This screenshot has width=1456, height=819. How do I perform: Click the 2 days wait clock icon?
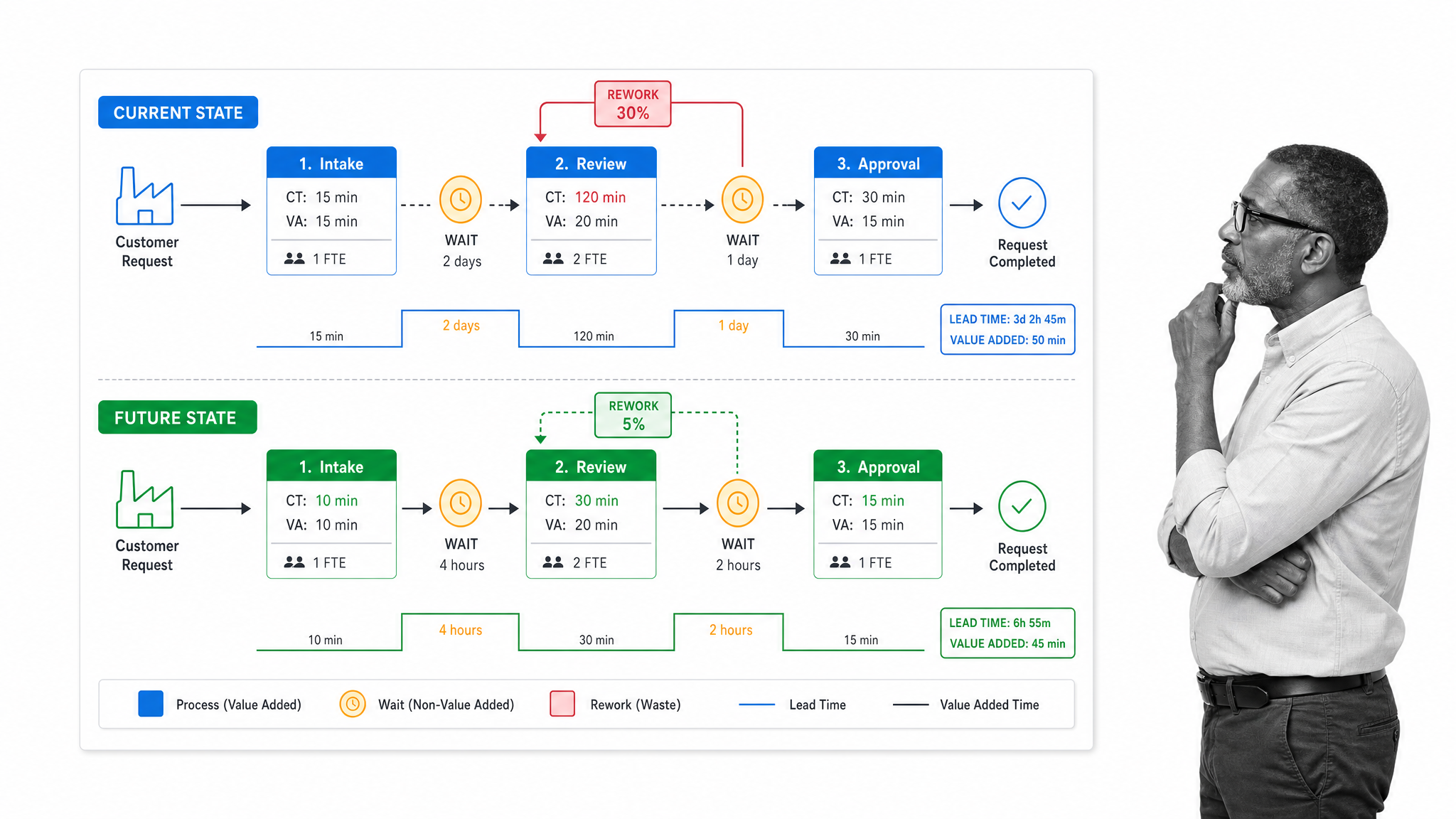pos(461,200)
